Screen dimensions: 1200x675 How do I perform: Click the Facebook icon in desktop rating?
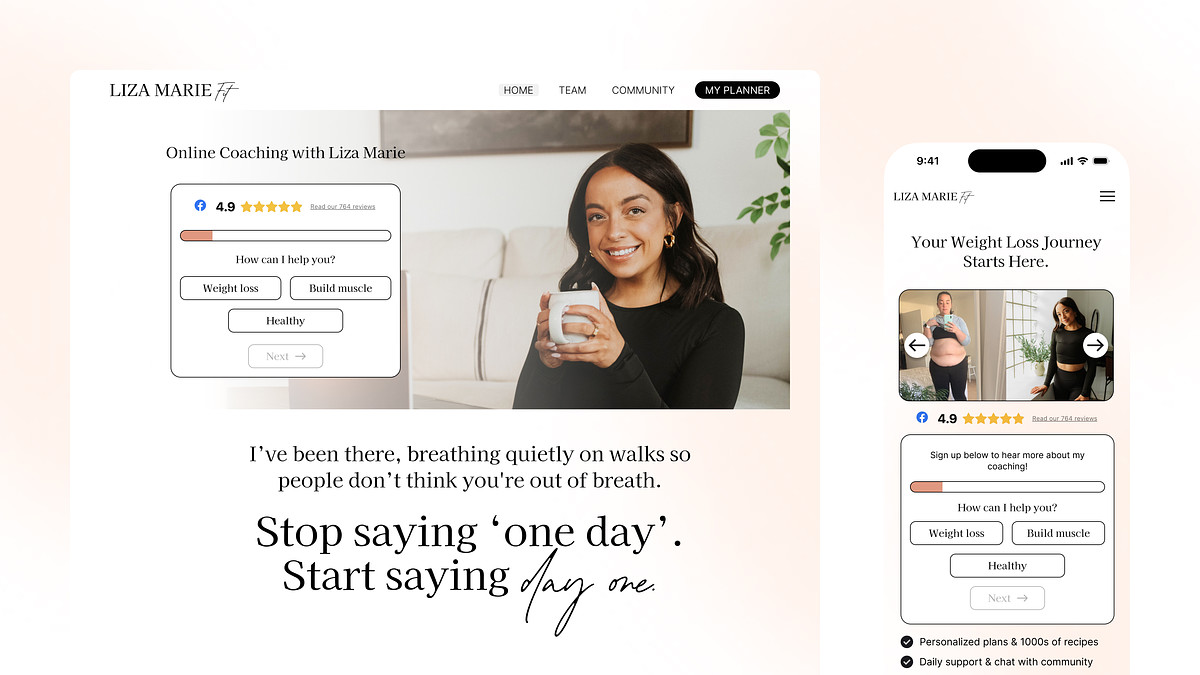(x=200, y=205)
